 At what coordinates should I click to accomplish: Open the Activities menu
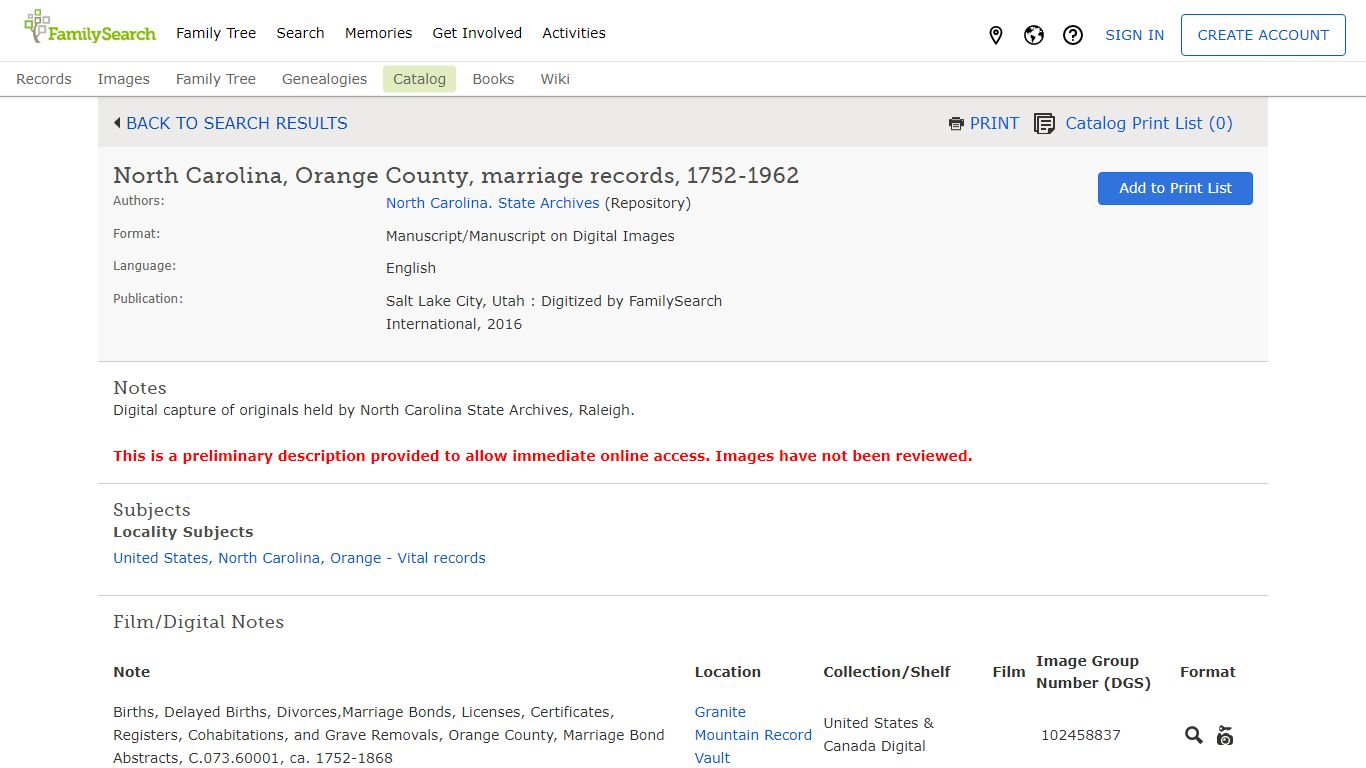point(574,33)
